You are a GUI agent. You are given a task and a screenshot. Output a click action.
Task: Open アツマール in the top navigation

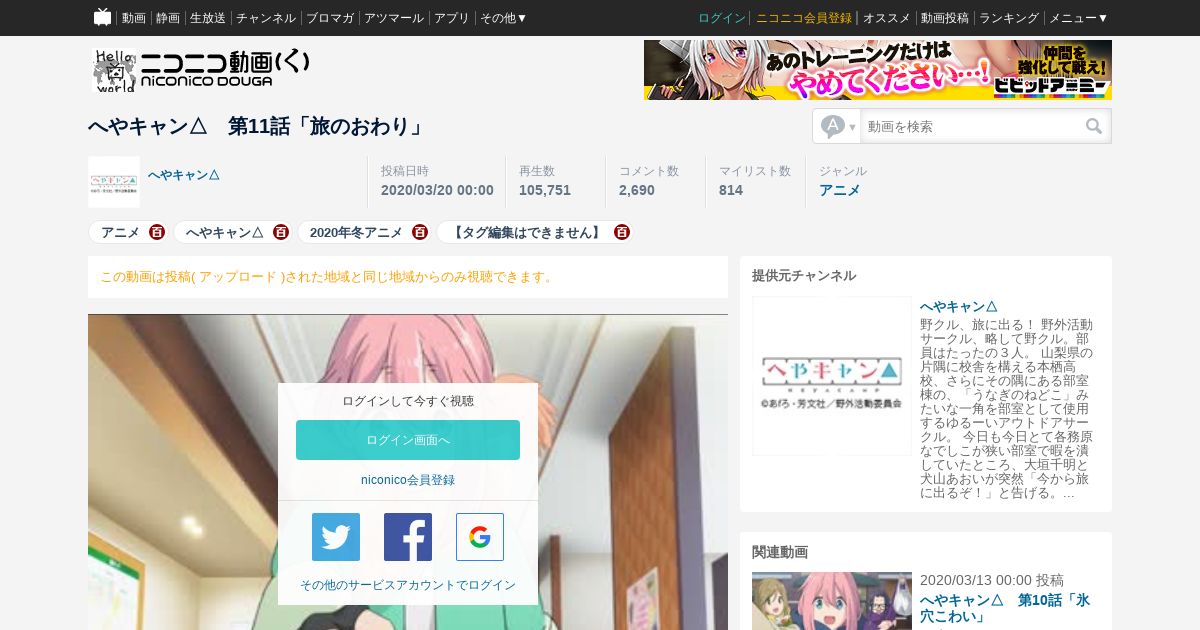[394, 18]
